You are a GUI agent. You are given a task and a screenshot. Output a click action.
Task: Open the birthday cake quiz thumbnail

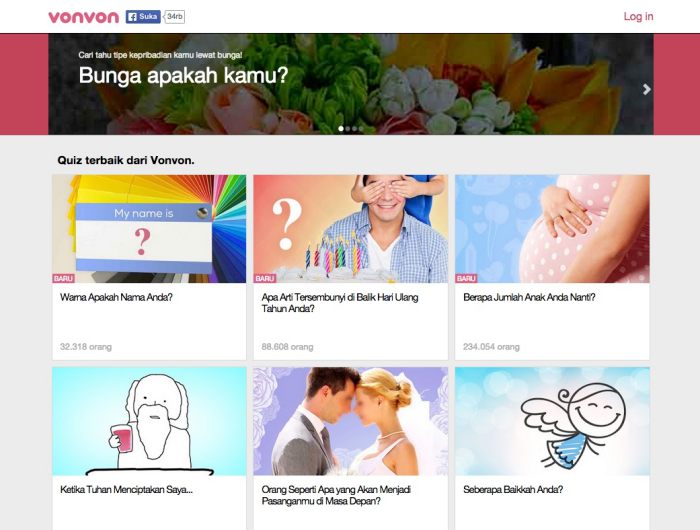click(350, 229)
